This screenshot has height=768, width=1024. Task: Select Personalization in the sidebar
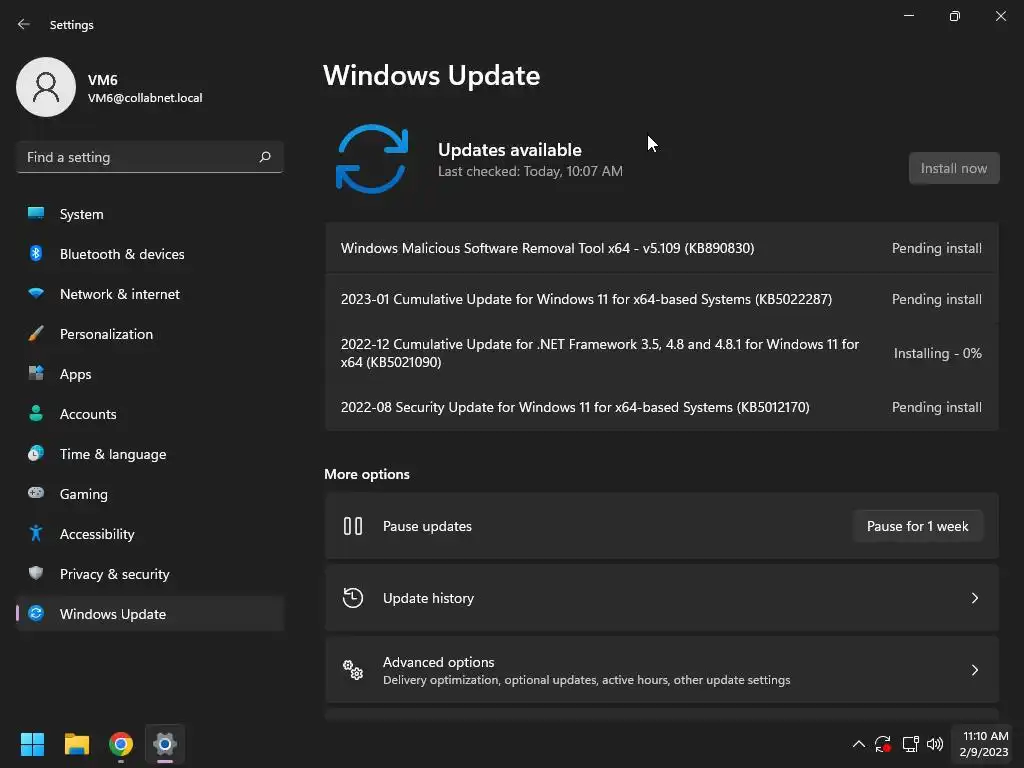[x=150, y=334]
